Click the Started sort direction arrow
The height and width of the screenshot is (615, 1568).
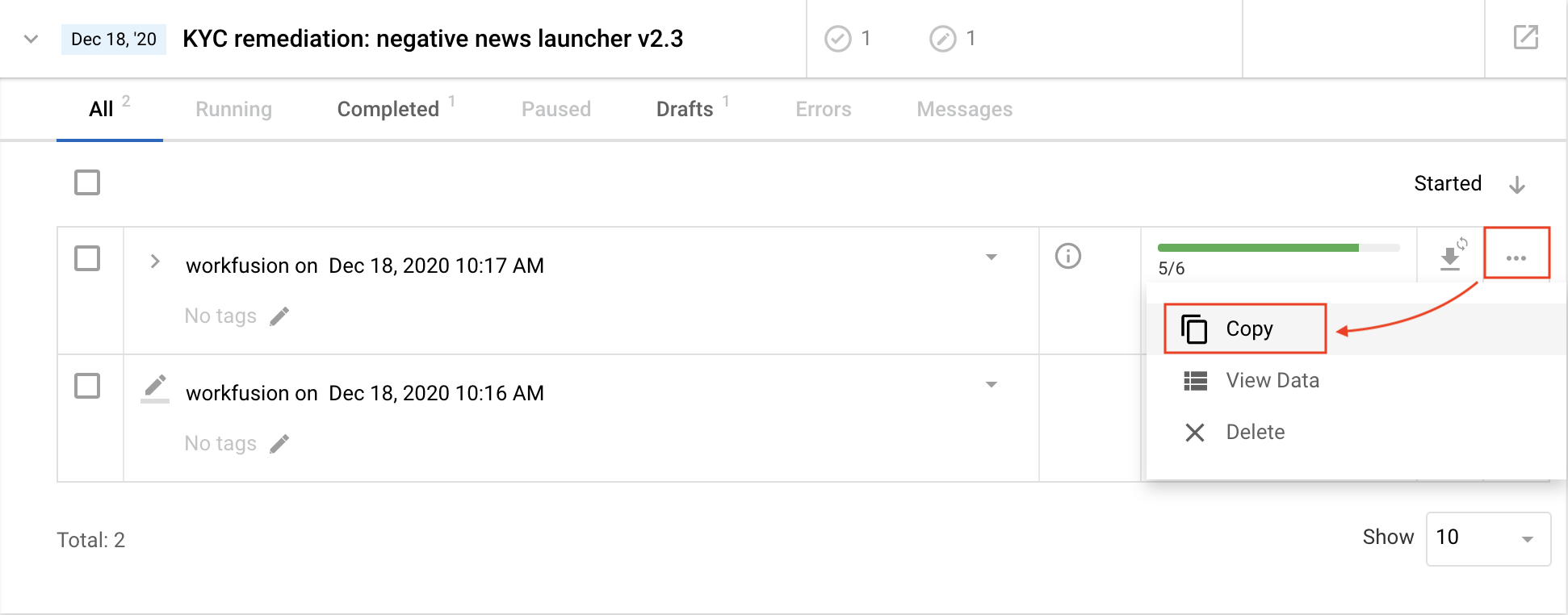pyautogui.click(x=1517, y=184)
